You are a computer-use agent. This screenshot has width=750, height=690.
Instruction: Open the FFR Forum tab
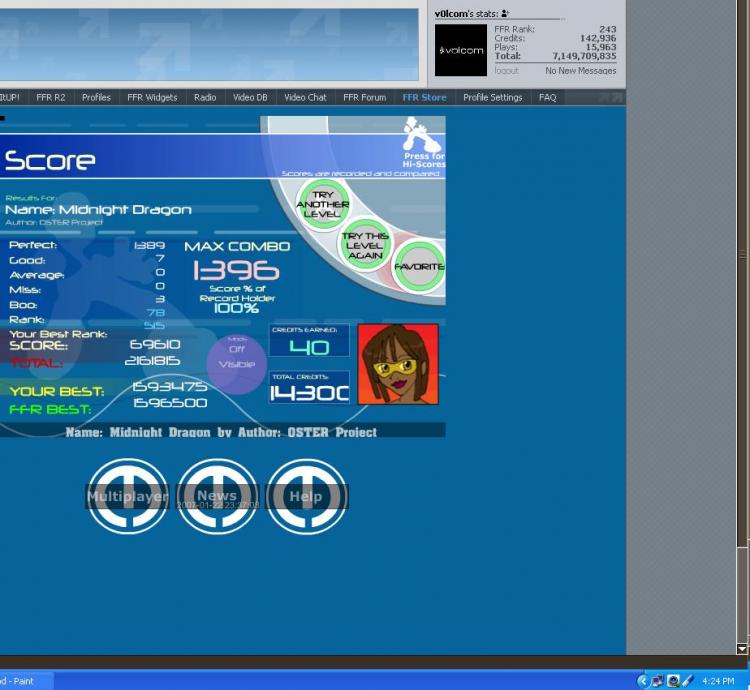(x=364, y=97)
